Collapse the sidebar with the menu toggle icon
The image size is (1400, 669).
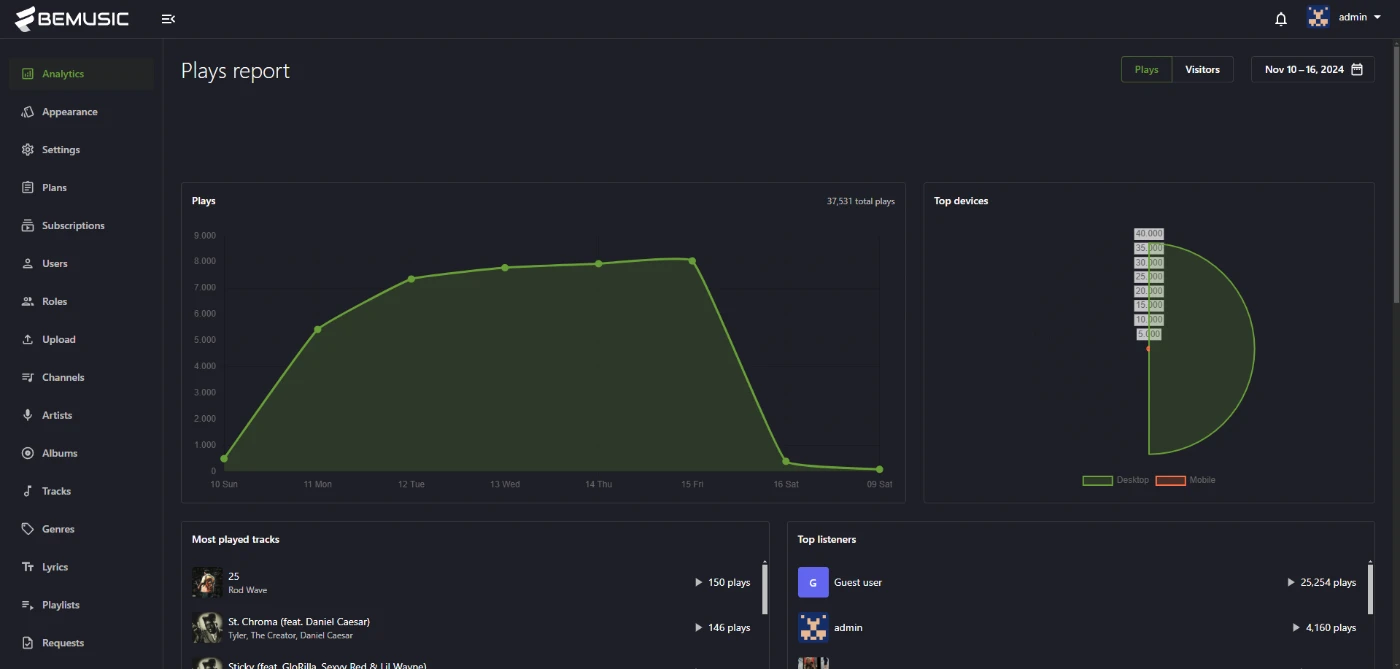[x=168, y=19]
